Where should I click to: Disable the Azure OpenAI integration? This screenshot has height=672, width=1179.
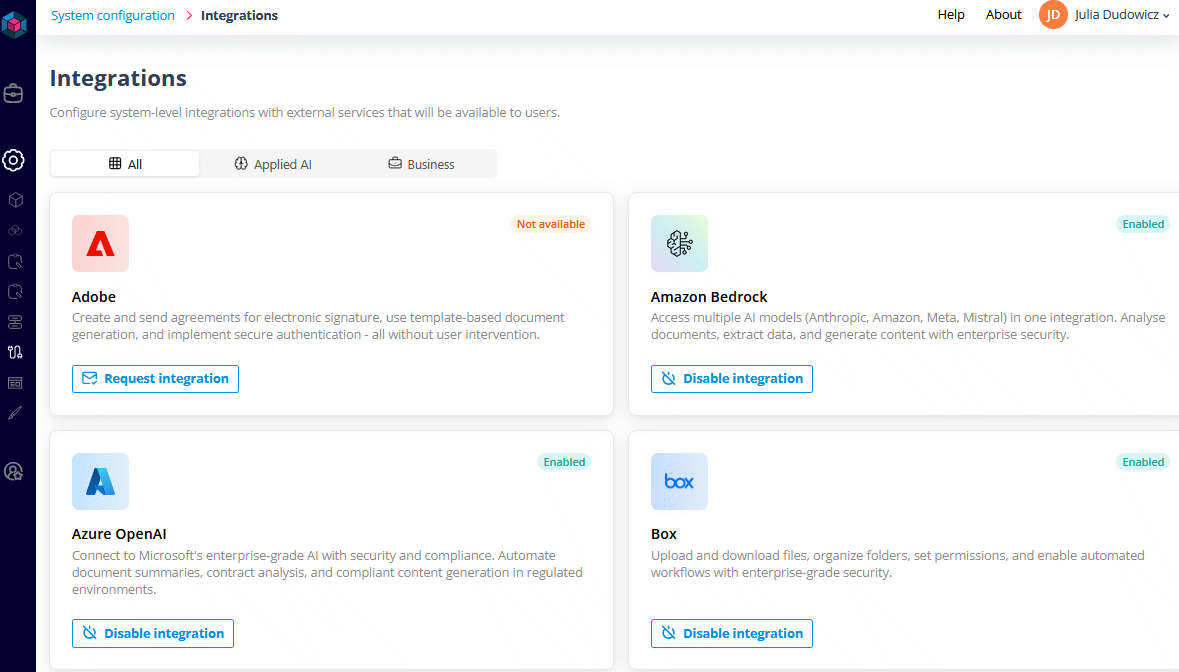point(152,633)
